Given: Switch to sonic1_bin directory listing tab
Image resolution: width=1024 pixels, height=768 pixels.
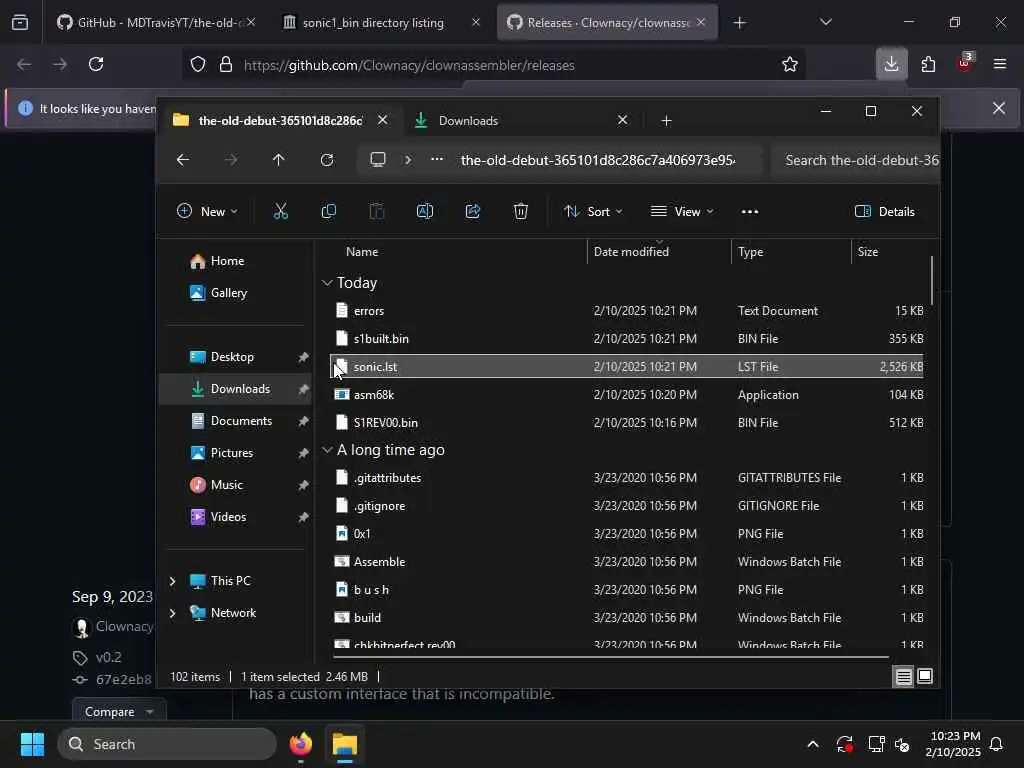Looking at the screenshot, I should point(382,22).
